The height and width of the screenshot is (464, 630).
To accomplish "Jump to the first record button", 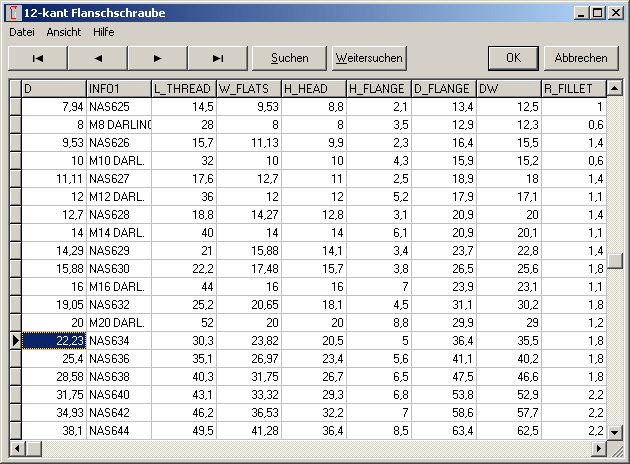I will pyautogui.click(x=38, y=58).
